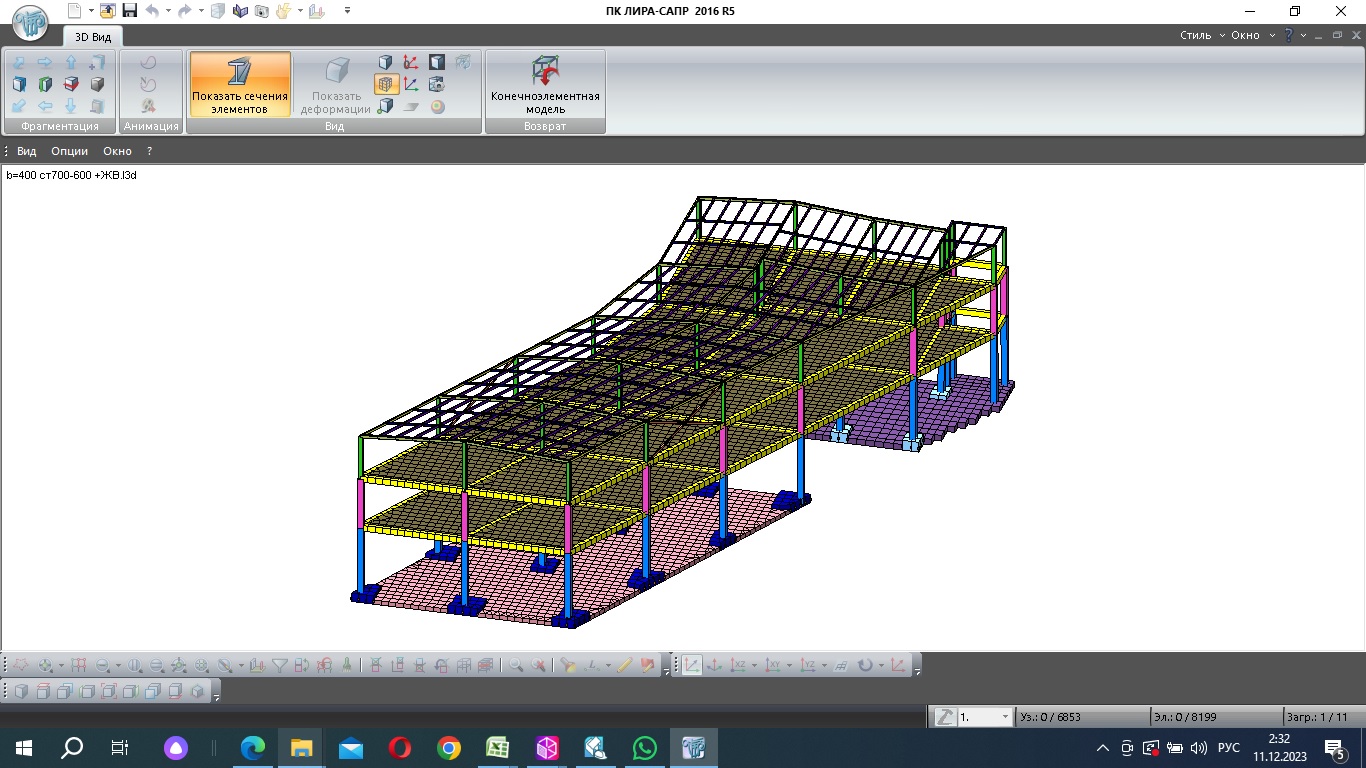The image size is (1366, 768).
Task: Click the pencil icon in bottom toolbar
Action: 625,665
